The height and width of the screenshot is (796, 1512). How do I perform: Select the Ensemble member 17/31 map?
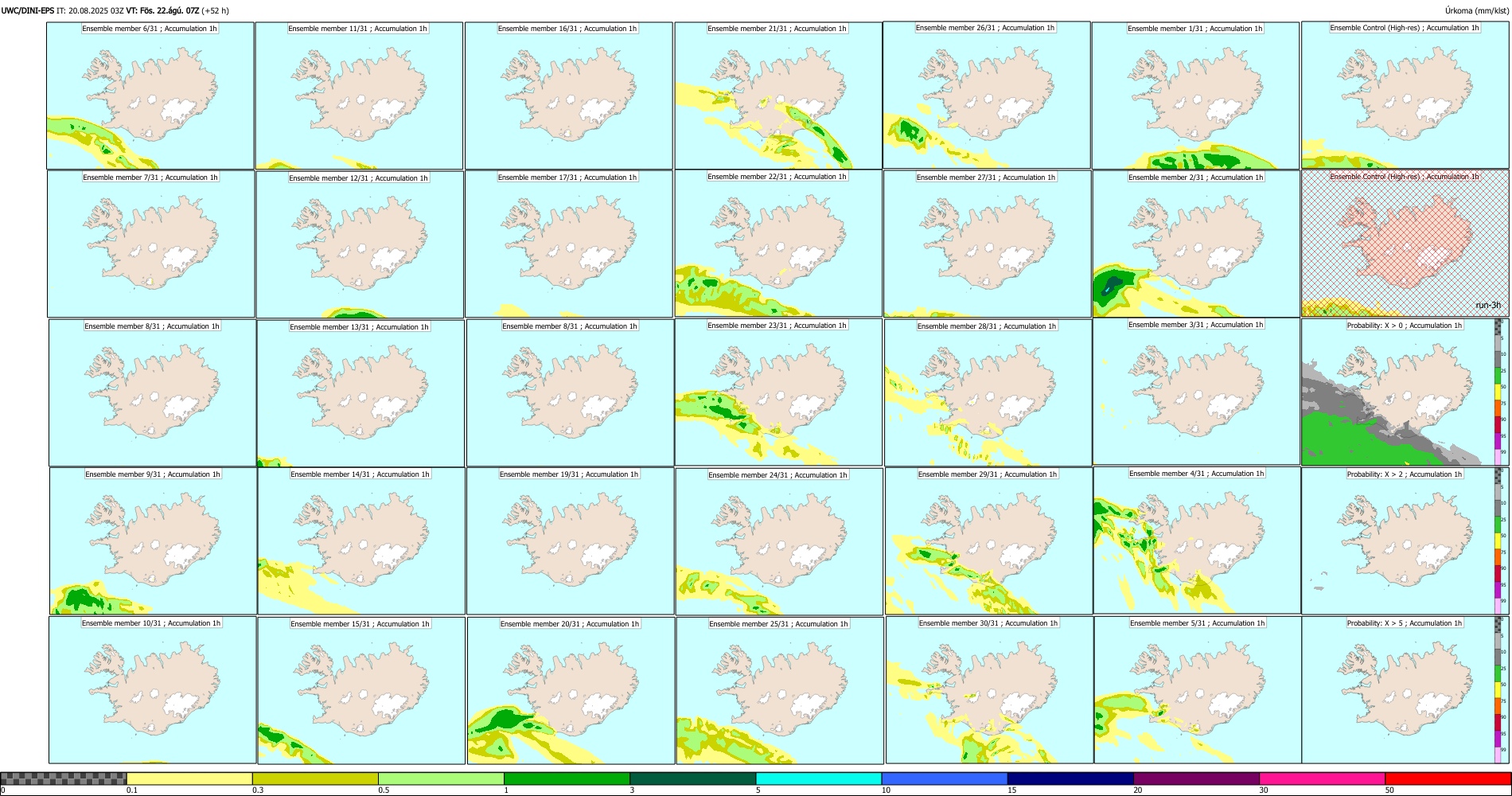[x=569, y=244]
